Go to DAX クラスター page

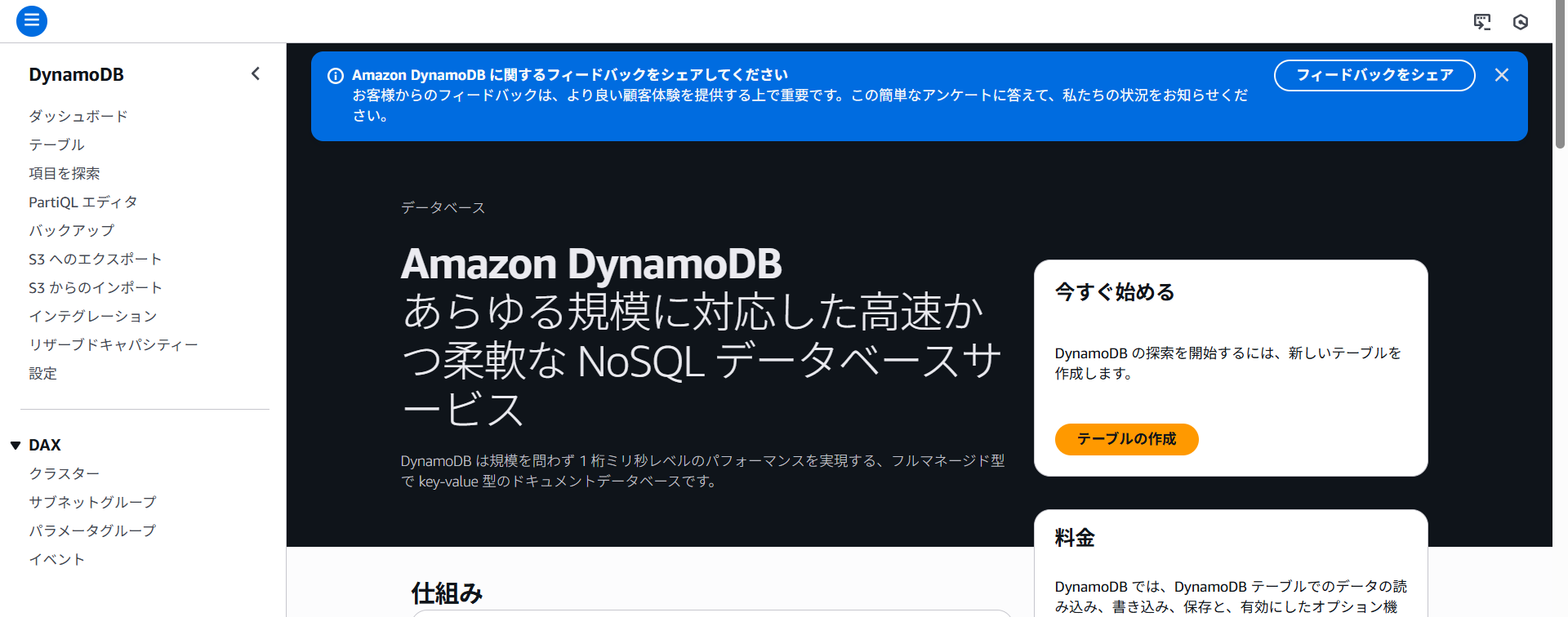pyautogui.click(x=65, y=474)
